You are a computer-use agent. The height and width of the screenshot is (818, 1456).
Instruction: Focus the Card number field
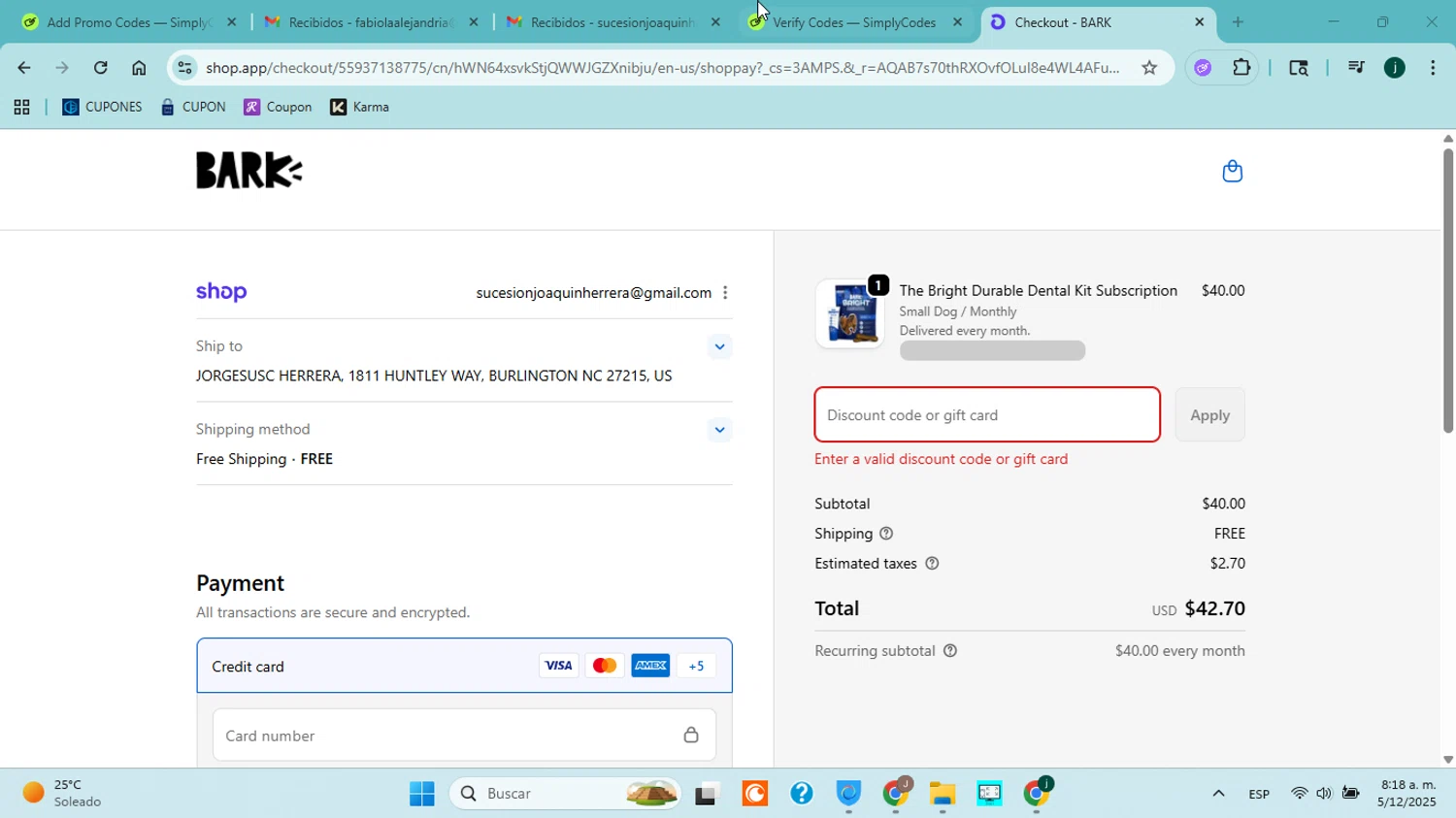tap(464, 735)
